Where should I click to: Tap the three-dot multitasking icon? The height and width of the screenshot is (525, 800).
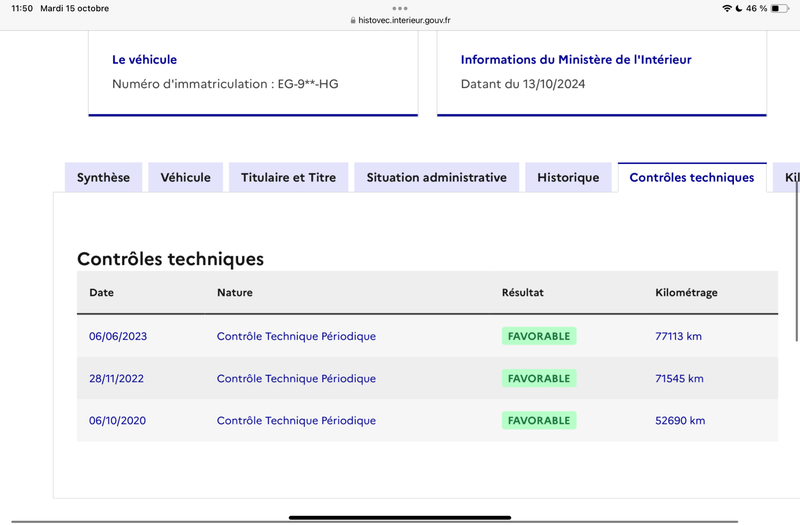[x=399, y=8]
